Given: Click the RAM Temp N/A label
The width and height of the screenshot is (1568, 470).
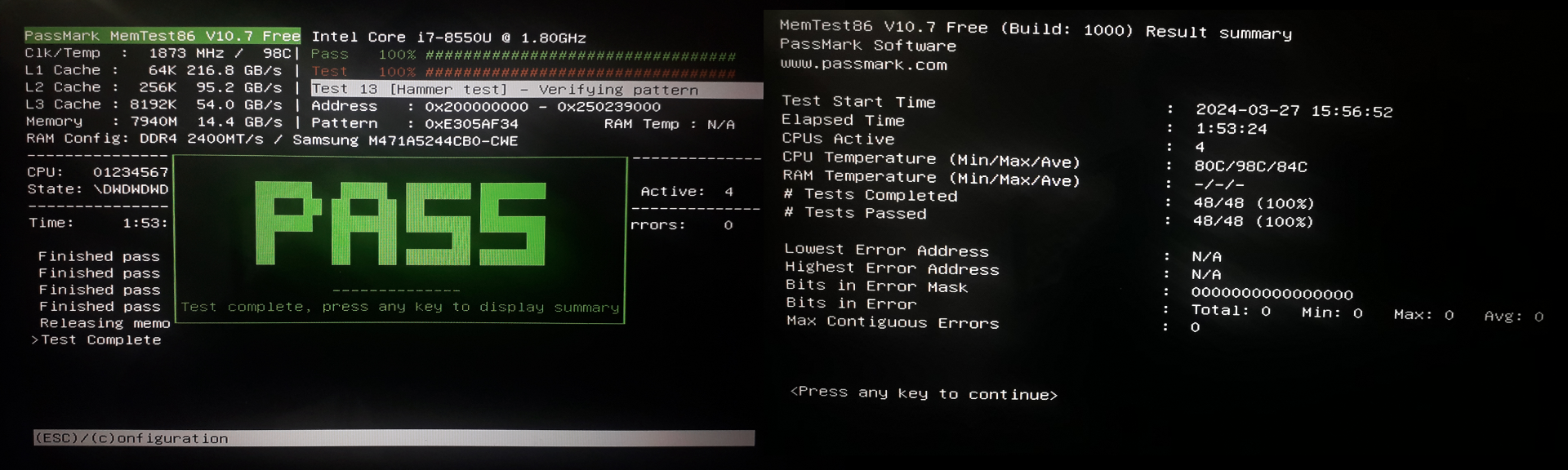Looking at the screenshot, I should [x=669, y=124].
